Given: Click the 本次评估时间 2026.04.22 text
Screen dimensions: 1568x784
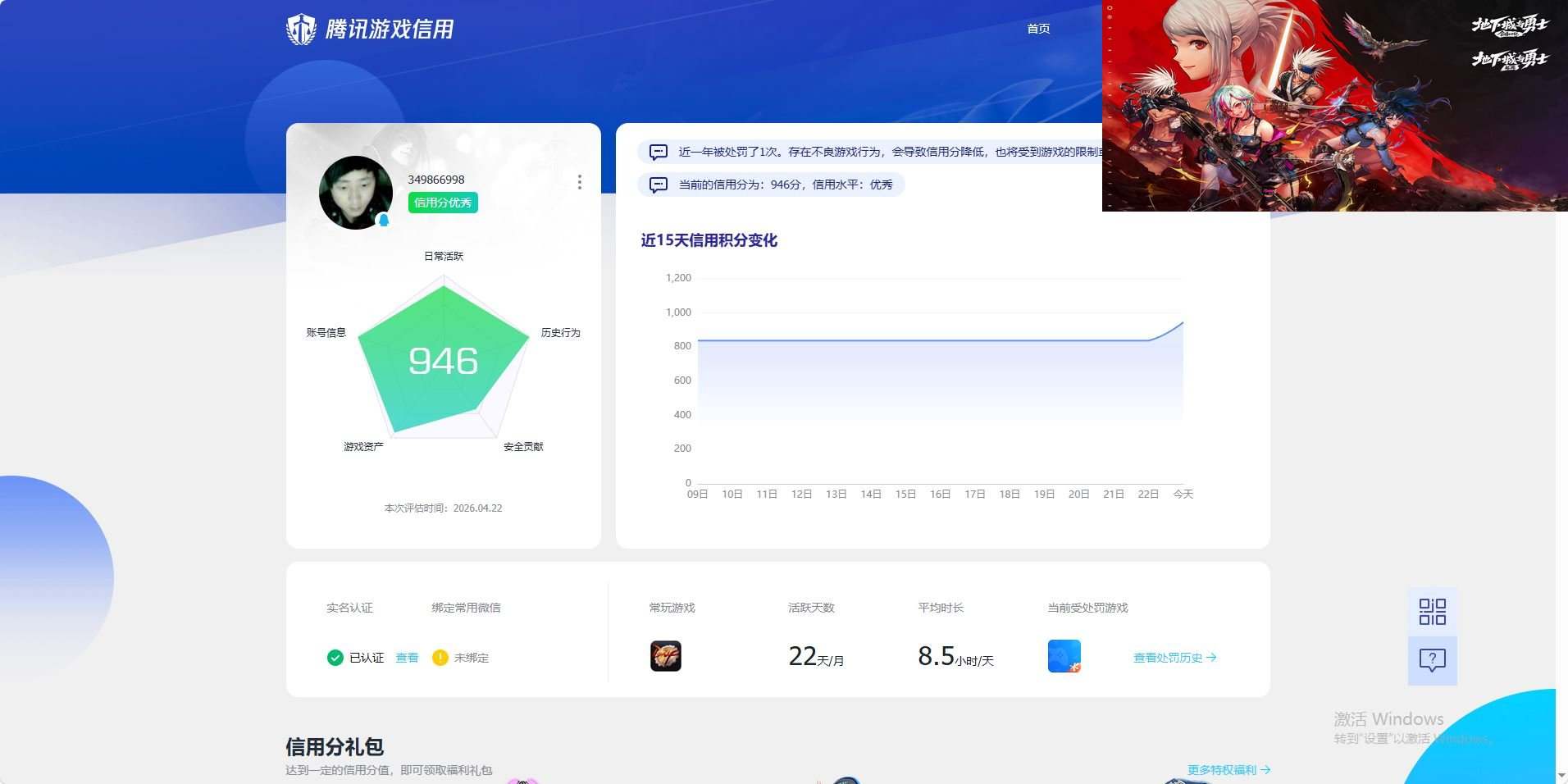Looking at the screenshot, I should click(444, 508).
